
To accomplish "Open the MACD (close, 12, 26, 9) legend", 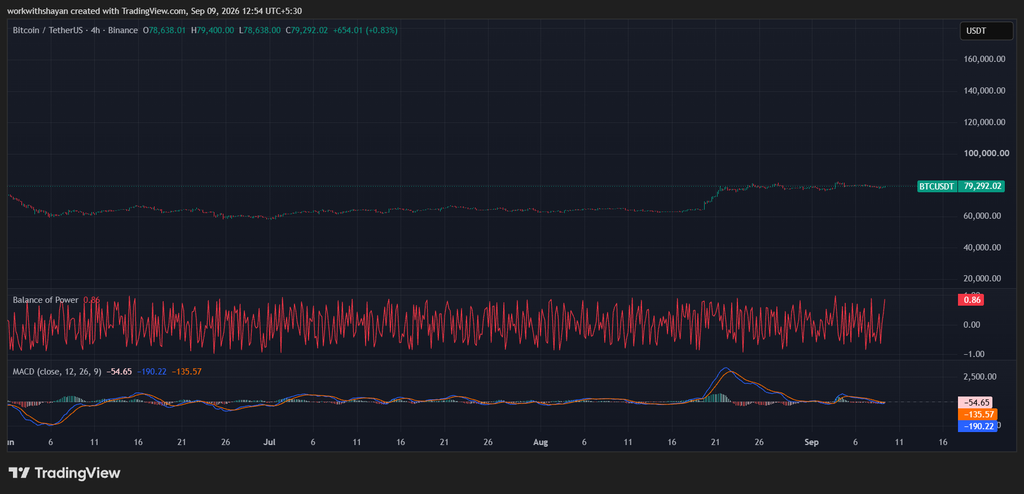I will coord(57,372).
